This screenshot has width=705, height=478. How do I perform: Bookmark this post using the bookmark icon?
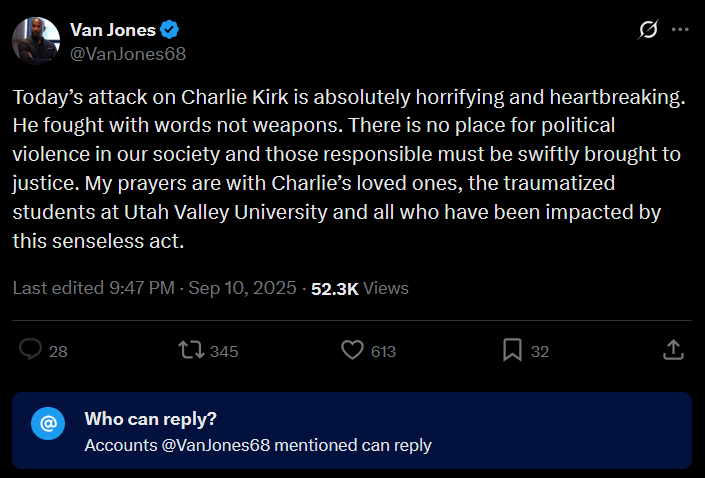point(512,350)
